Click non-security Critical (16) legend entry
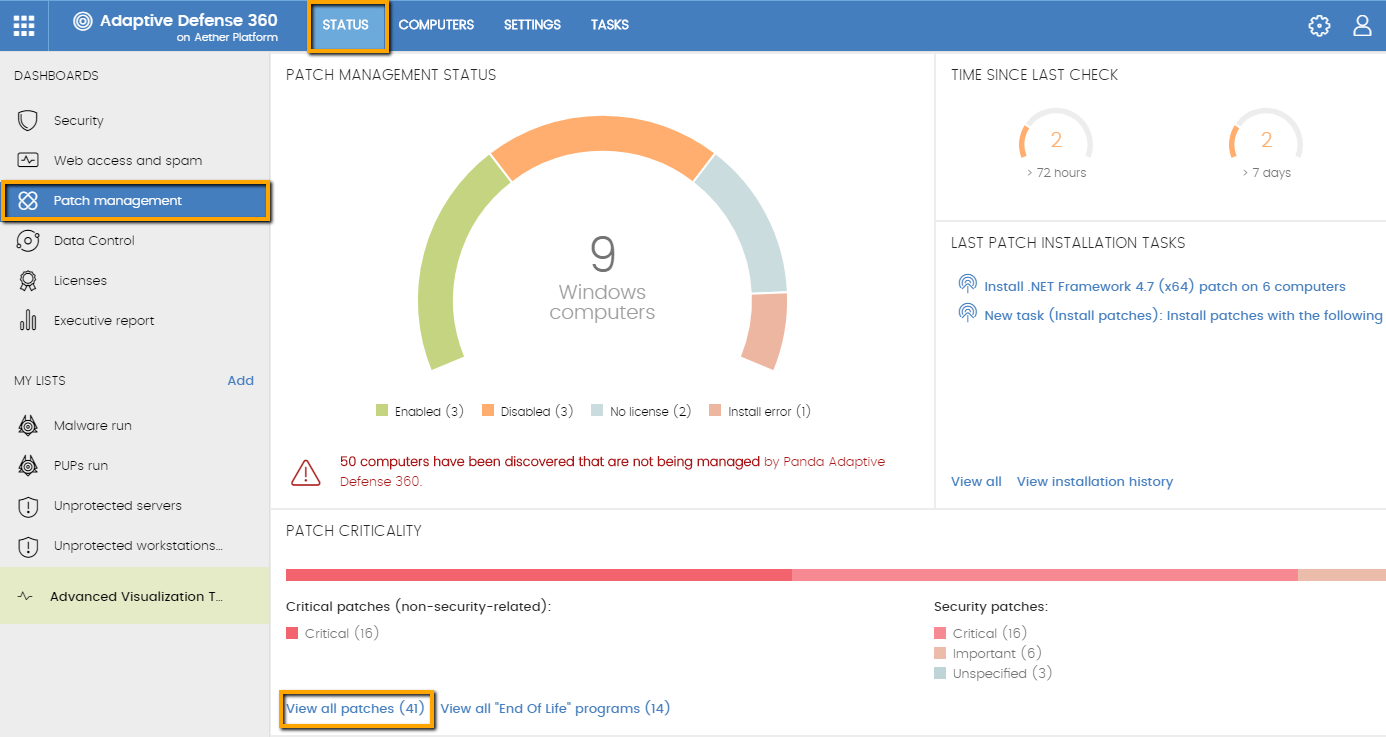This screenshot has width=1386, height=737. tap(333, 634)
